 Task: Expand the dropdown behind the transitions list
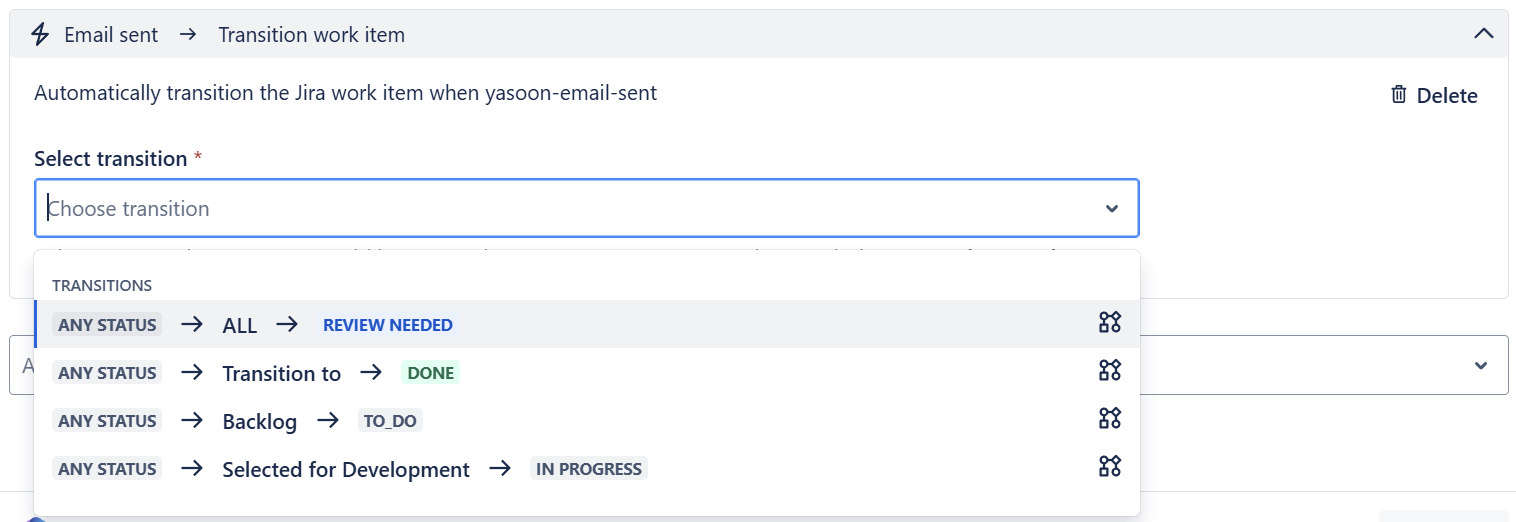(x=1481, y=366)
